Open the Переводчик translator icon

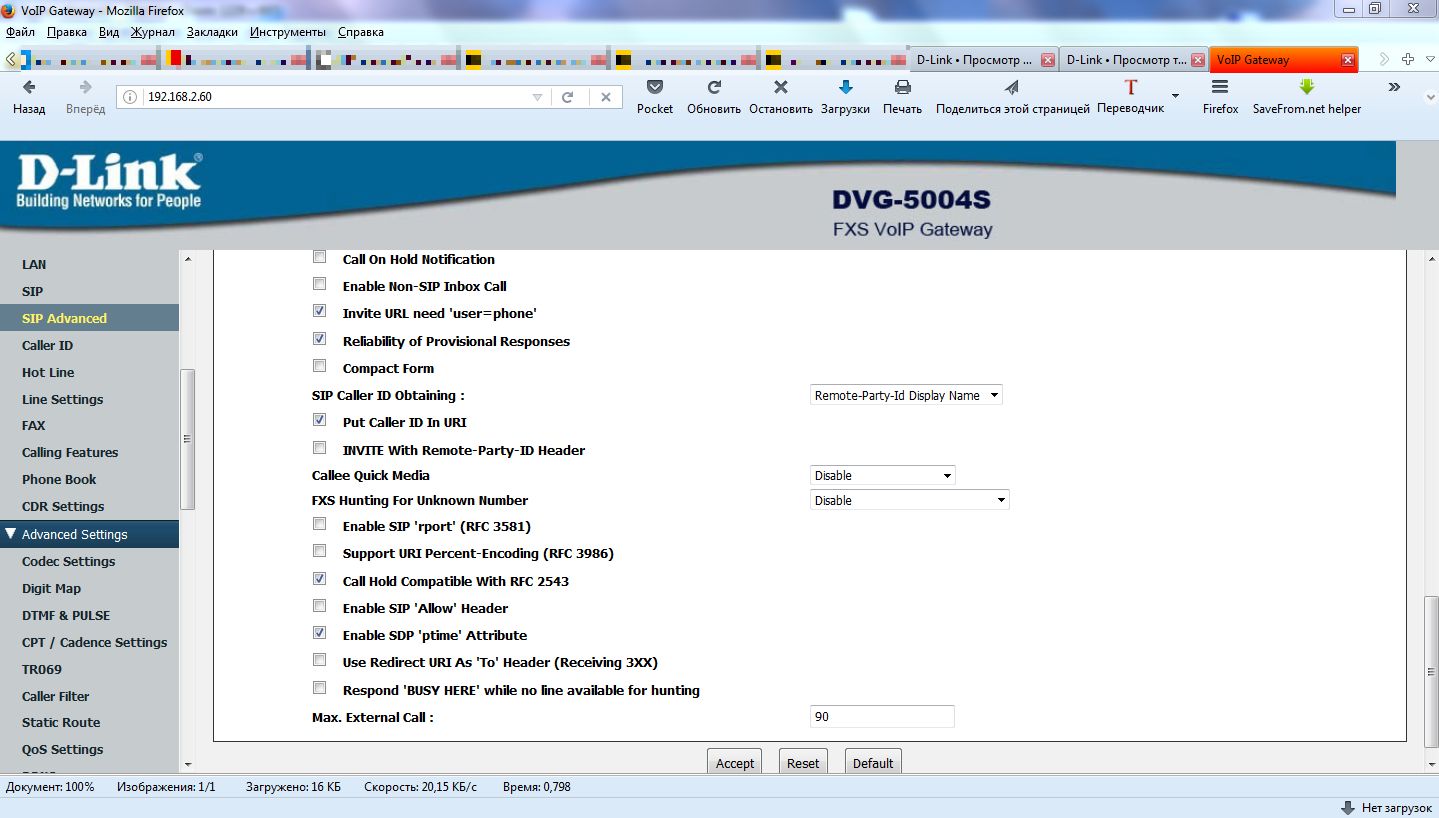(1131, 87)
